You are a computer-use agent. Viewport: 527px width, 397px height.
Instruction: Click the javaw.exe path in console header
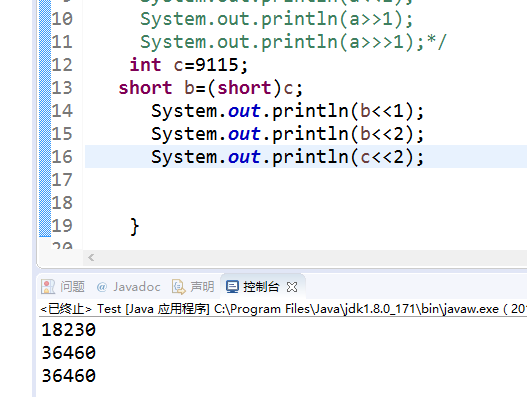[356, 309]
